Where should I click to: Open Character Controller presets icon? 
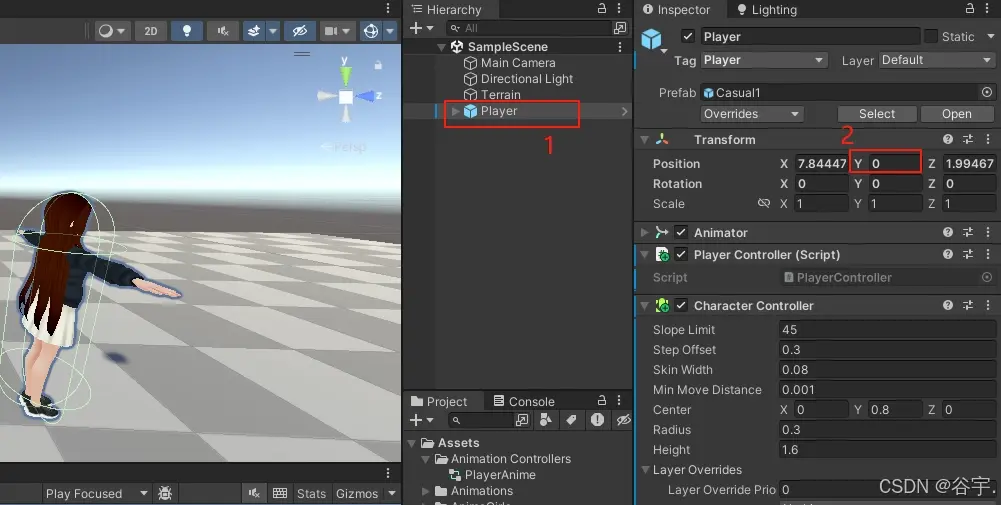[968, 305]
